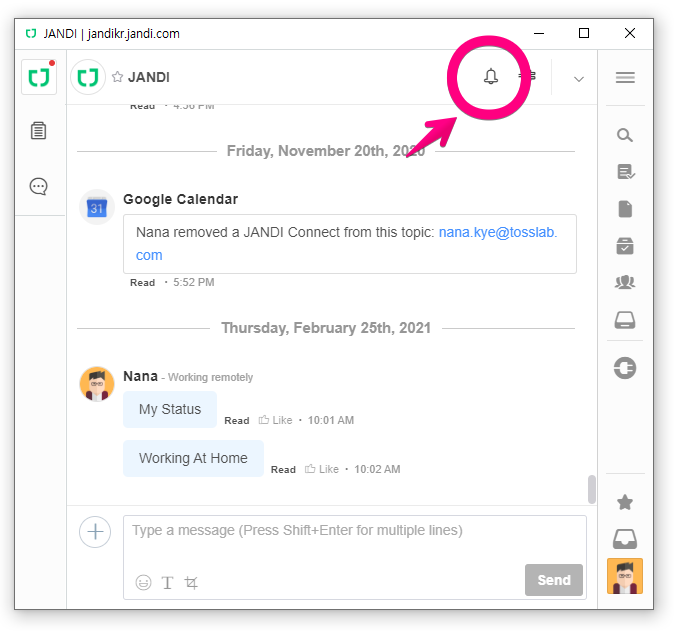Screen dimensions: 674x631
Task: Click the Thursday, February 25th, 2021 date divider
Action: (x=326, y=328)
